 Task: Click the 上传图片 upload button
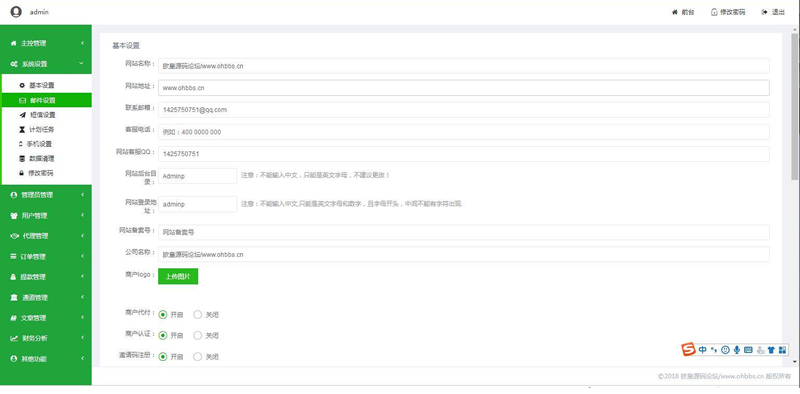point(178,276)
